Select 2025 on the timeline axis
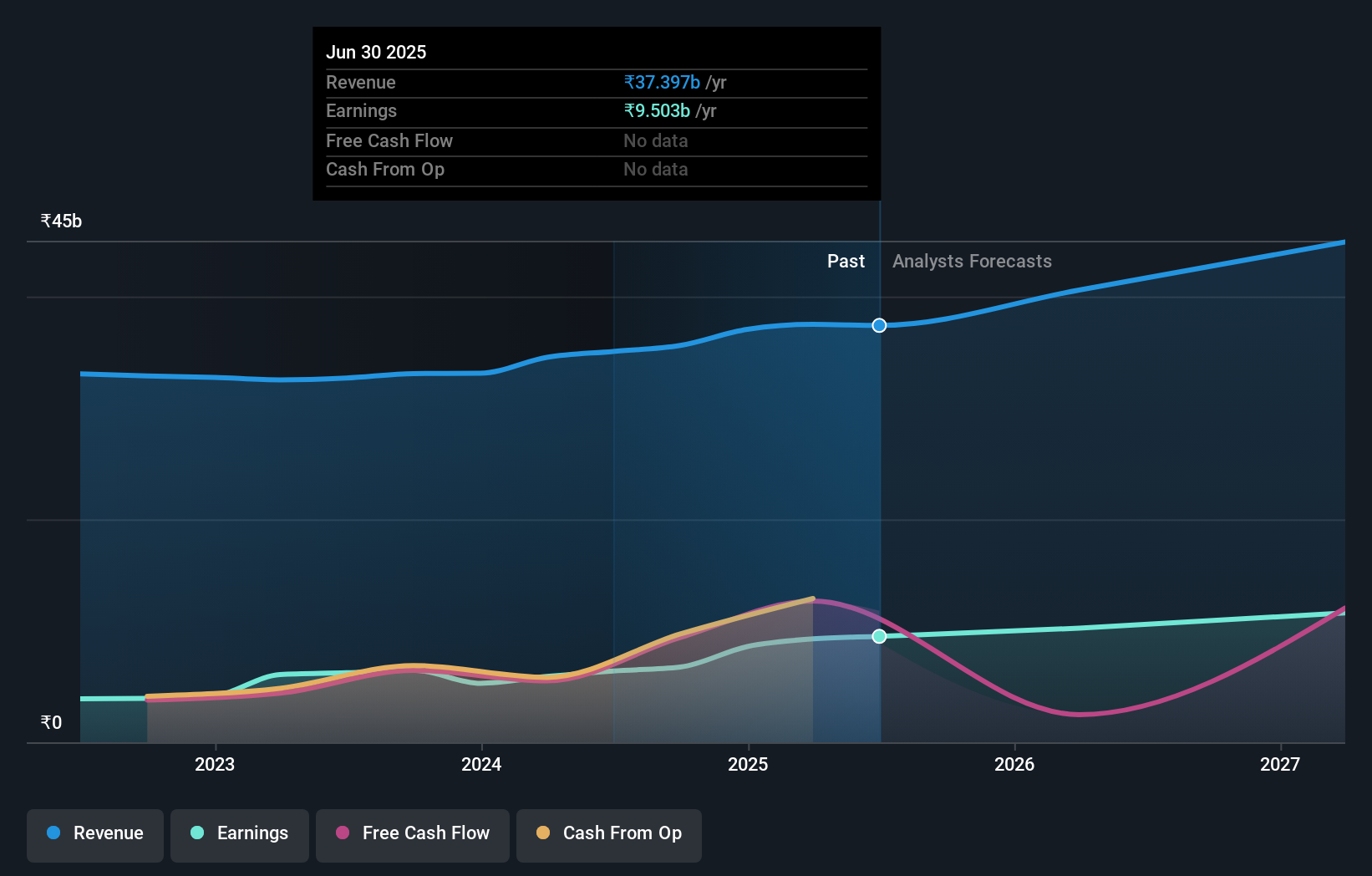 (x=748, y=764)
